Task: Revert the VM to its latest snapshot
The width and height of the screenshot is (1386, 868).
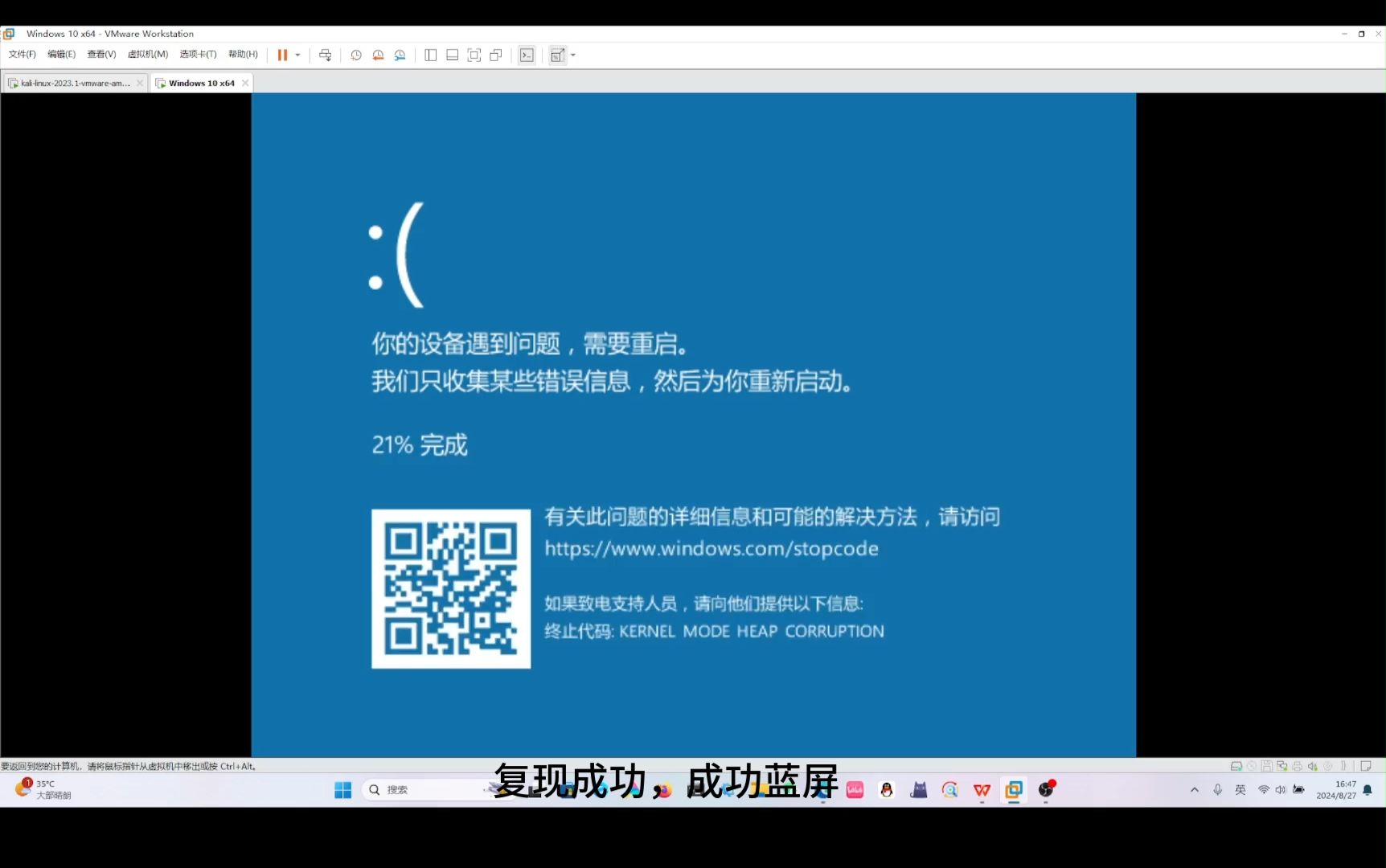Action: click(x=378, y=55)
